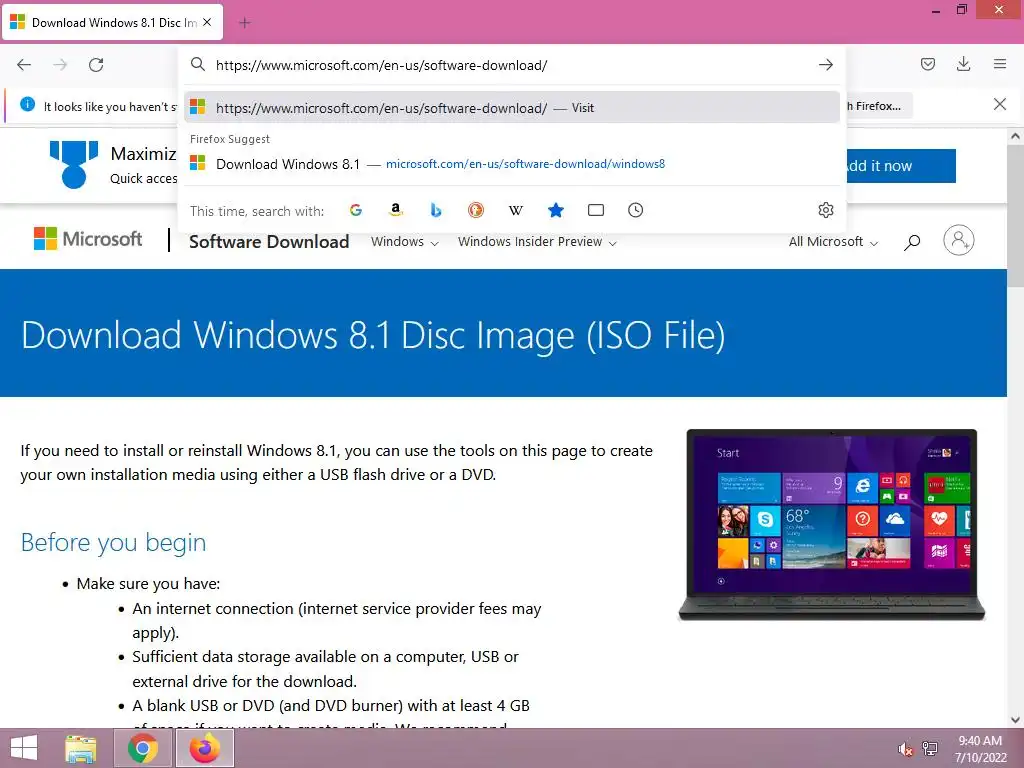Click the sign-in account icon
Image resolution: width=1024 pixels, height=768 pixels.
[x=959, y=240]
